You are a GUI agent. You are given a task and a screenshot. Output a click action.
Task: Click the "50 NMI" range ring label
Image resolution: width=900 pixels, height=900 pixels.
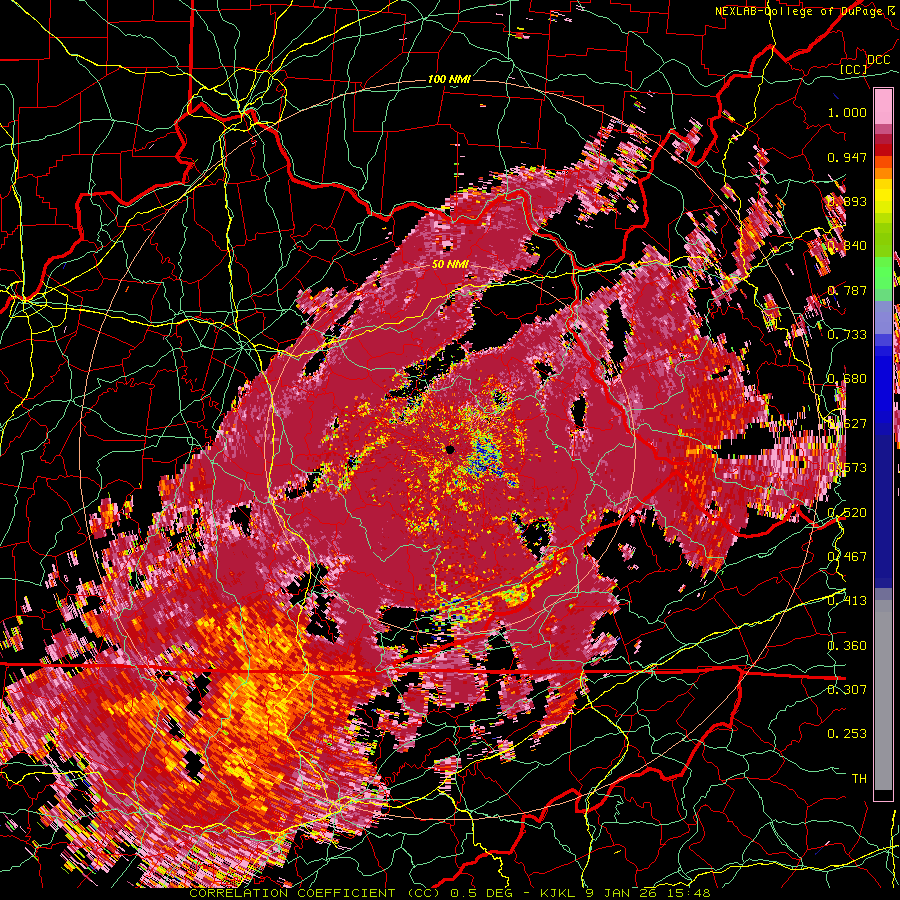[451, 265]
